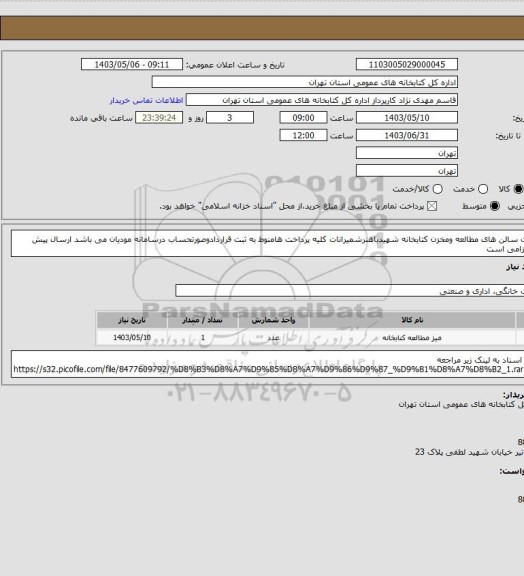Click the واحد شمارش column header
The image size is (524, 576).
[273, 320]
